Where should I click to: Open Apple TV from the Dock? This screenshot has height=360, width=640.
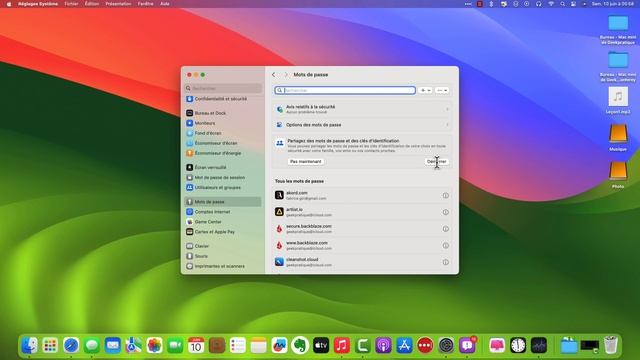[x=321, y=345]
